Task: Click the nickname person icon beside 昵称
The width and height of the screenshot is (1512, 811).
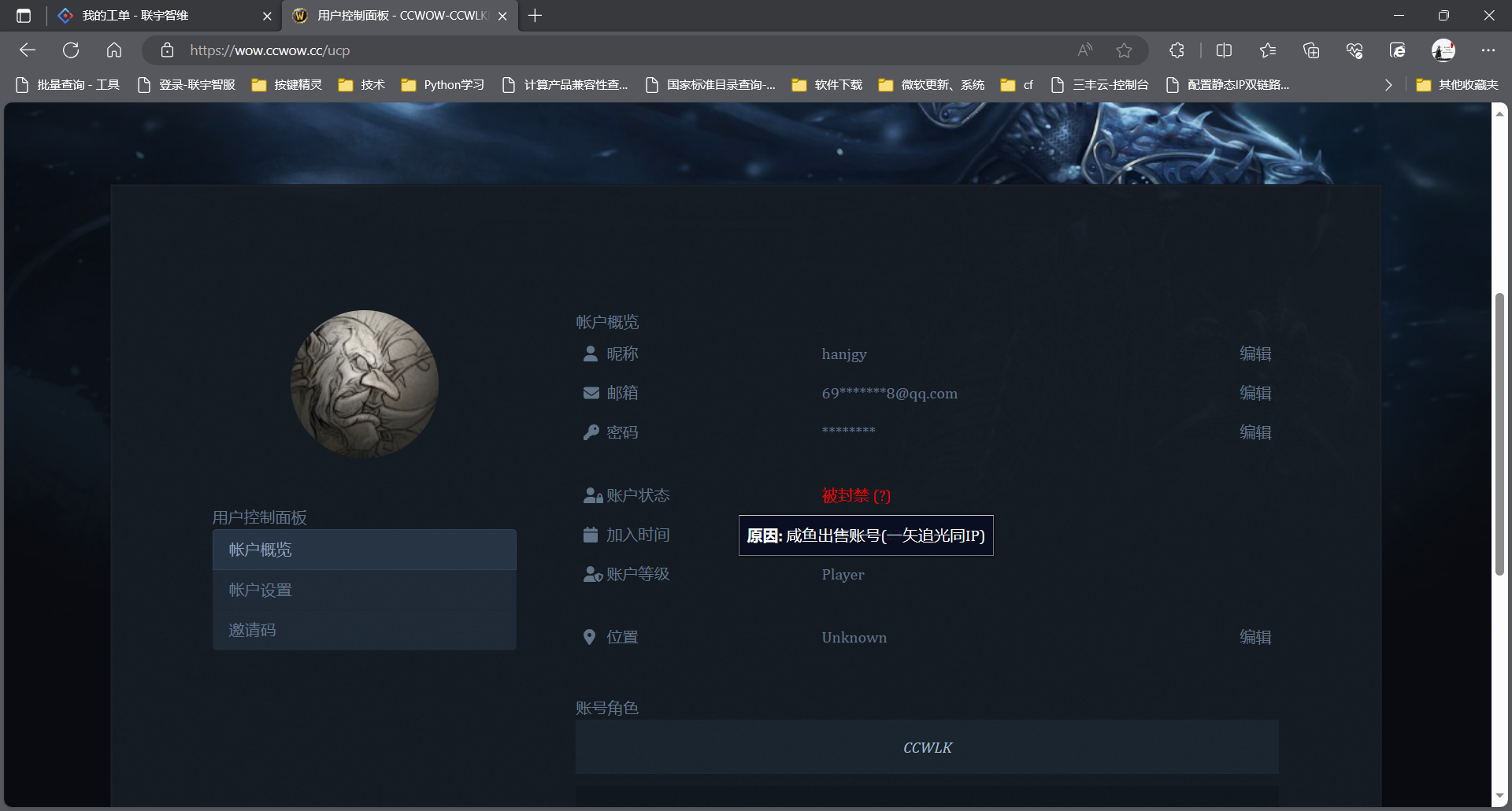Action: [x=591, y=354]
